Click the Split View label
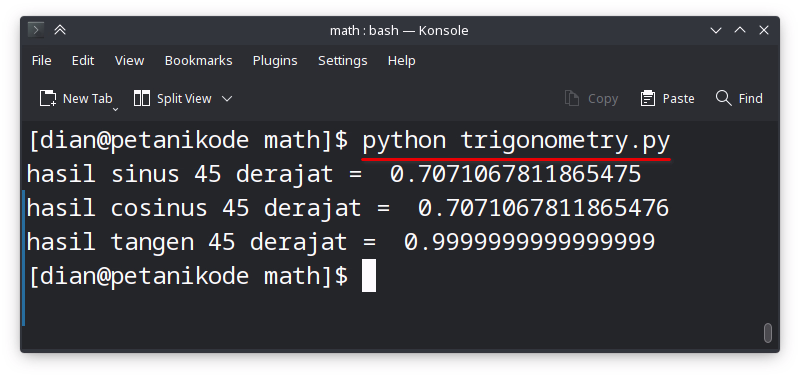800x377 pixels. (x=184, y=98)
